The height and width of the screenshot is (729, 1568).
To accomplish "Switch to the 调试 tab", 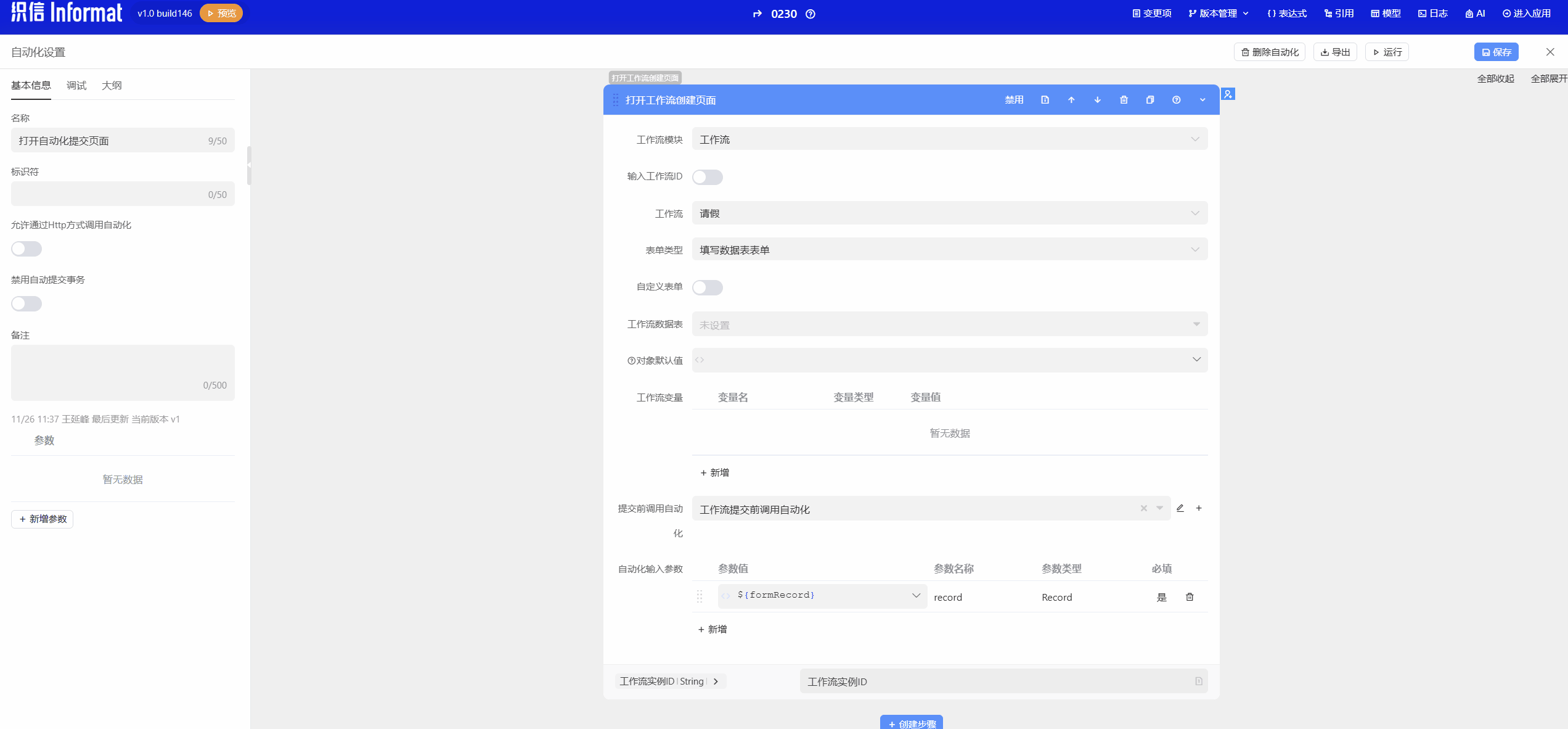I will point(76,86).
